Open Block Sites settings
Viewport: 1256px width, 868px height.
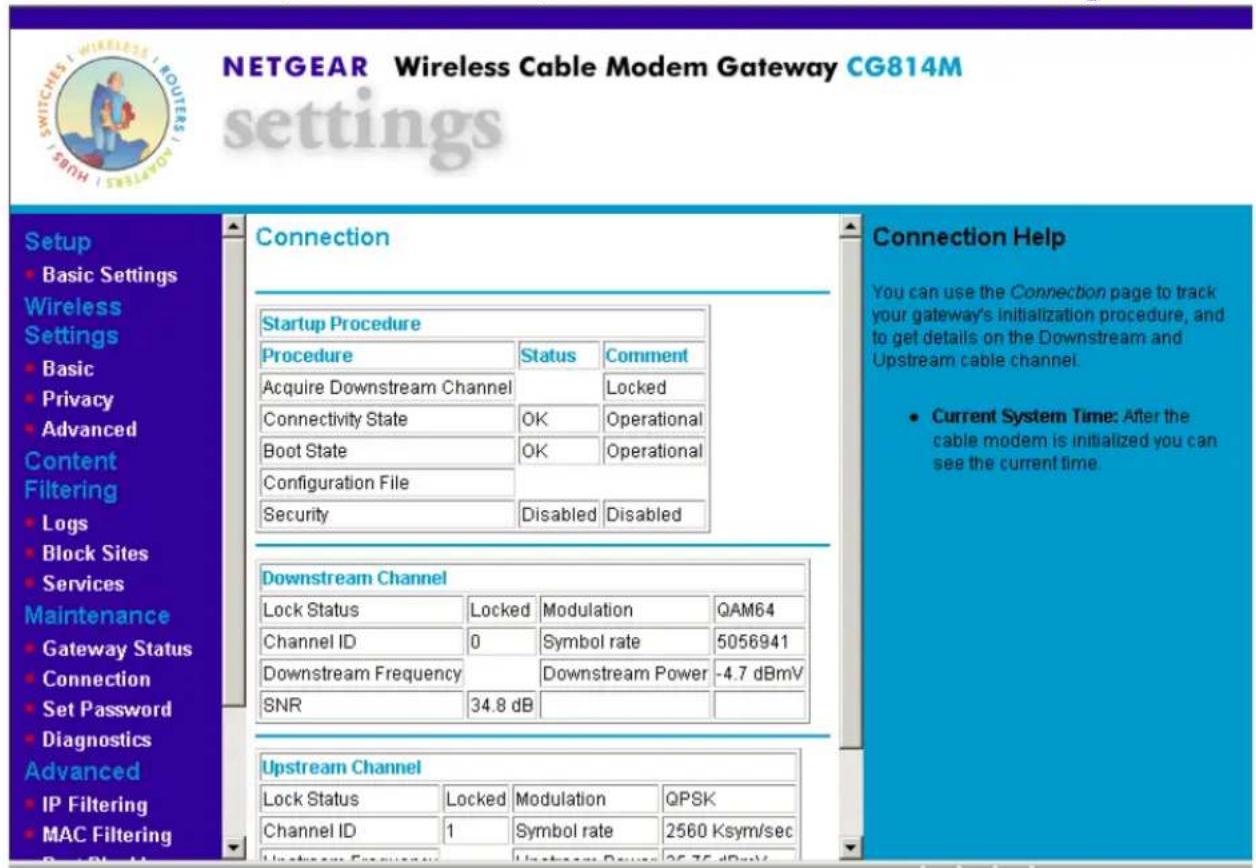95,553
